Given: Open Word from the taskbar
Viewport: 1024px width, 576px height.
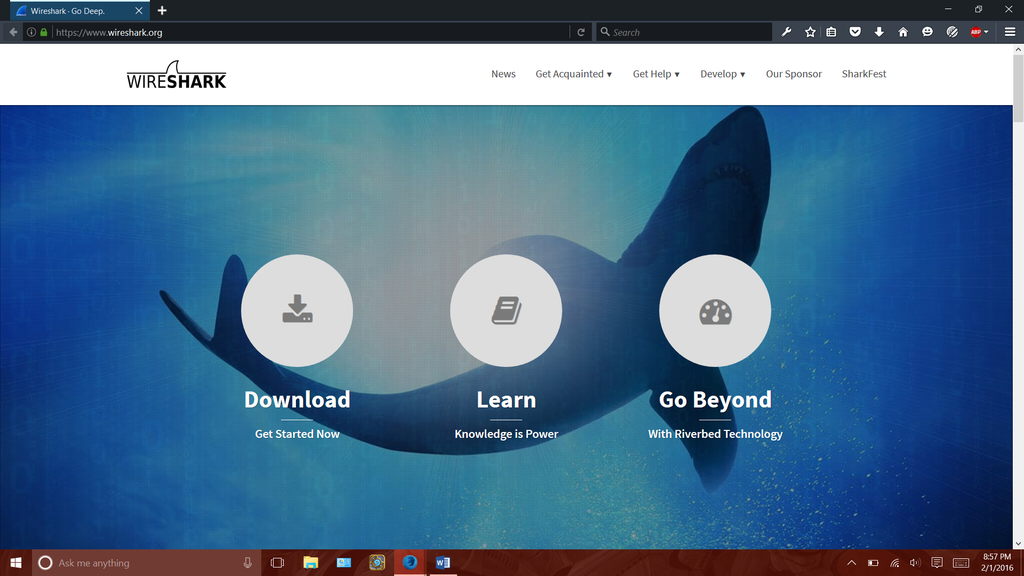Looking at the screenshot, I should pyautogui.click(x=442, y=562).
